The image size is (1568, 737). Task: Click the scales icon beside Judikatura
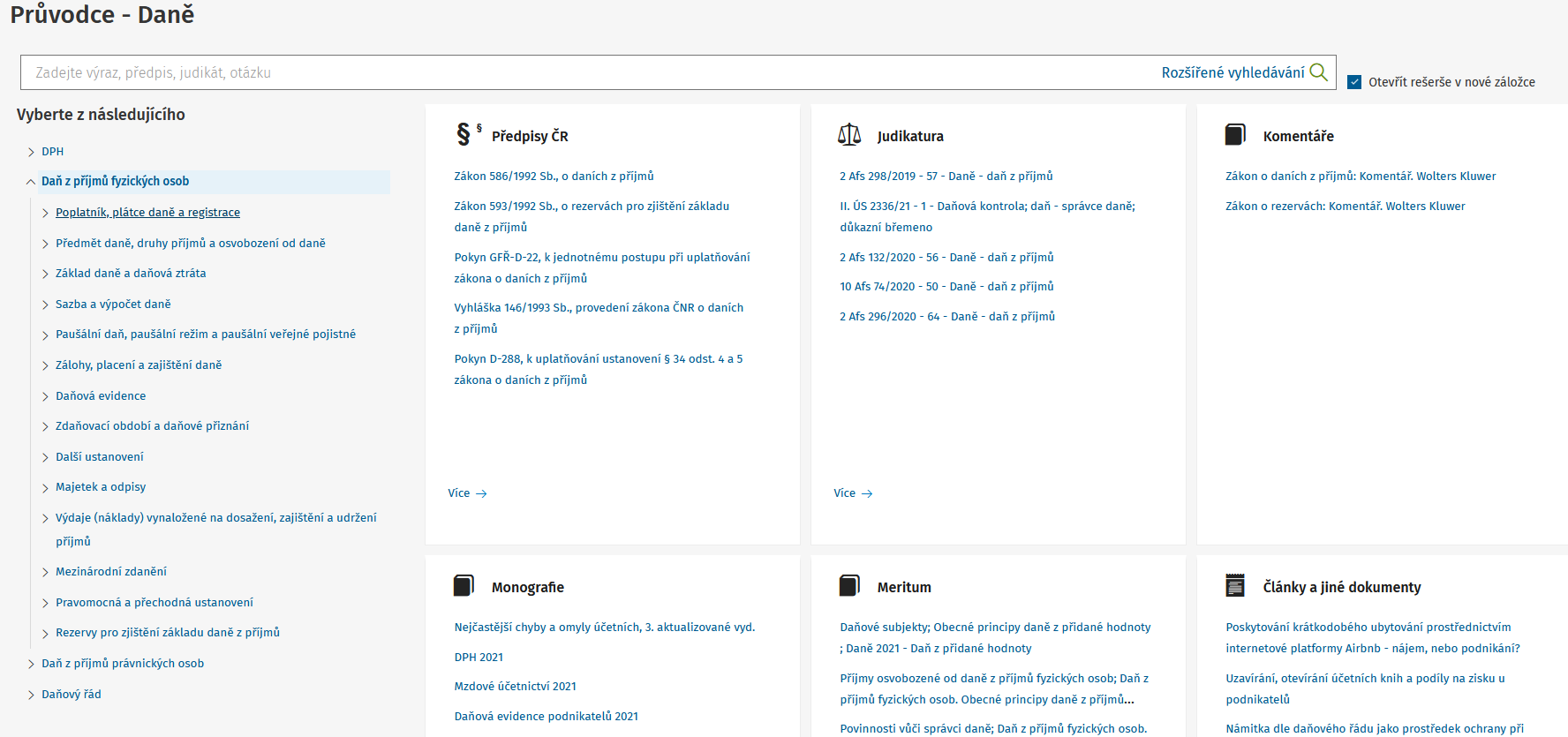pos(848,135)
